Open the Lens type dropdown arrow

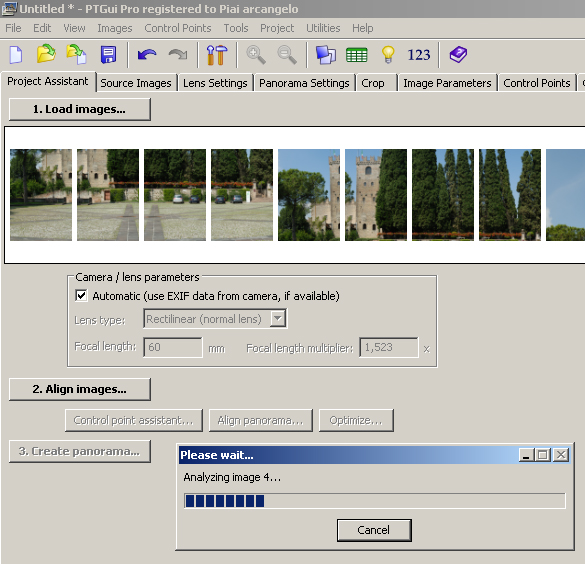coord(278,319)
